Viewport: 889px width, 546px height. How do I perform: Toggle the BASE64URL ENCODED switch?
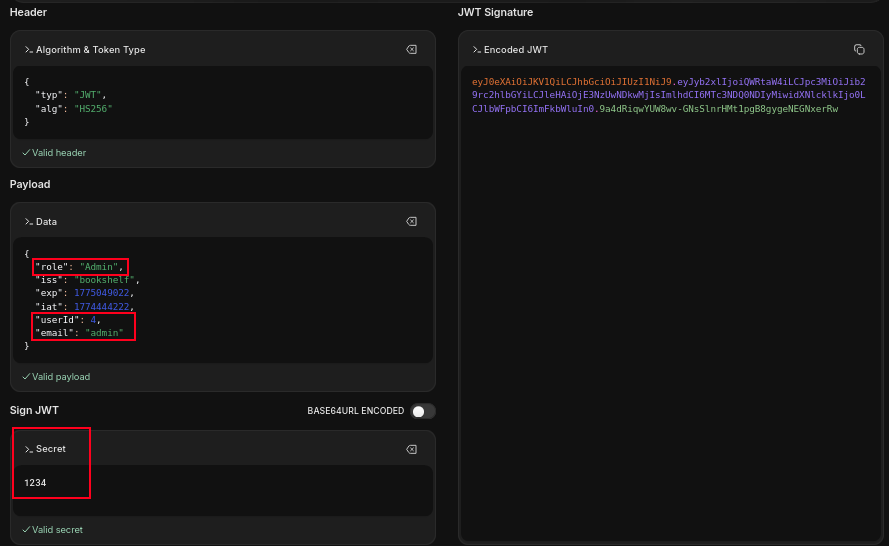[x=422, y=411]
